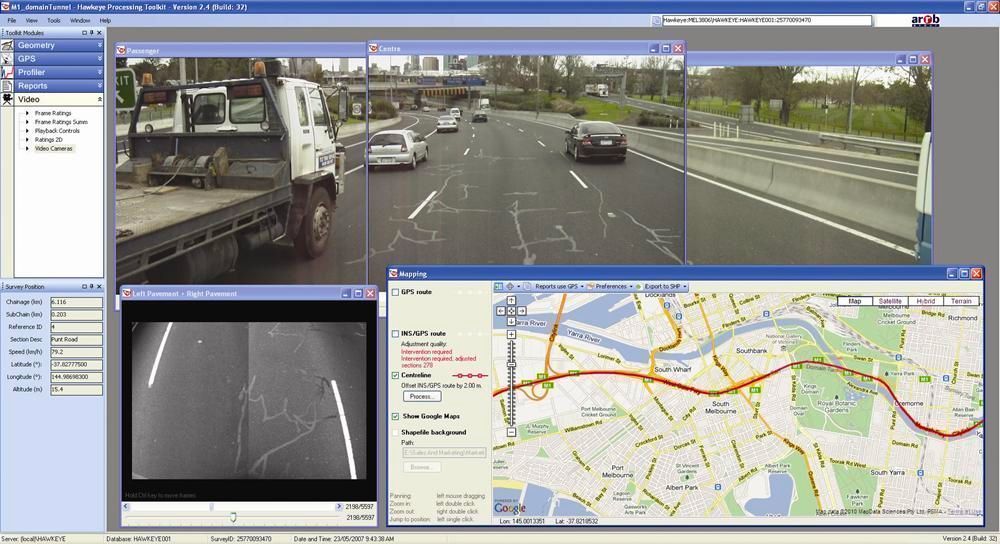This screenshot has width=1000, height=544.
Task: Select Playback Controls tree item
Action: (57, 131)
